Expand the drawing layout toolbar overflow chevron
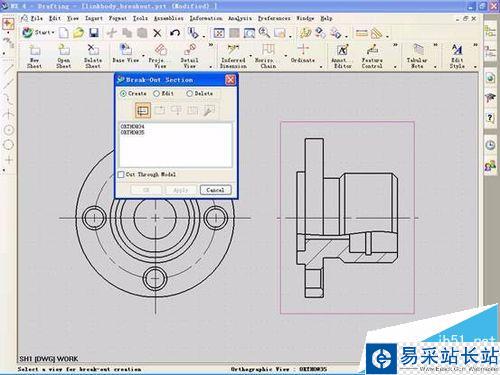500x375 pixels. pyautogui.click(x=211, y=45)
